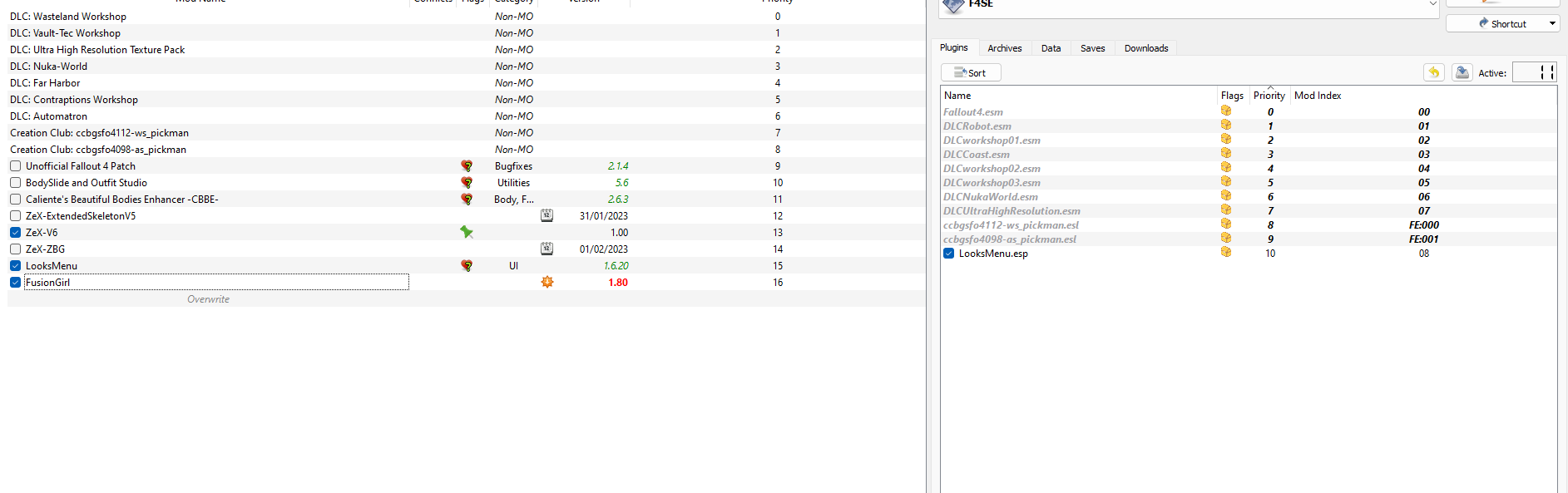This screenshot has width=1568, height=493.
Task: Click the box flag icon for DLCworkshop02.esm
Action: click(x=1226, y=167)
